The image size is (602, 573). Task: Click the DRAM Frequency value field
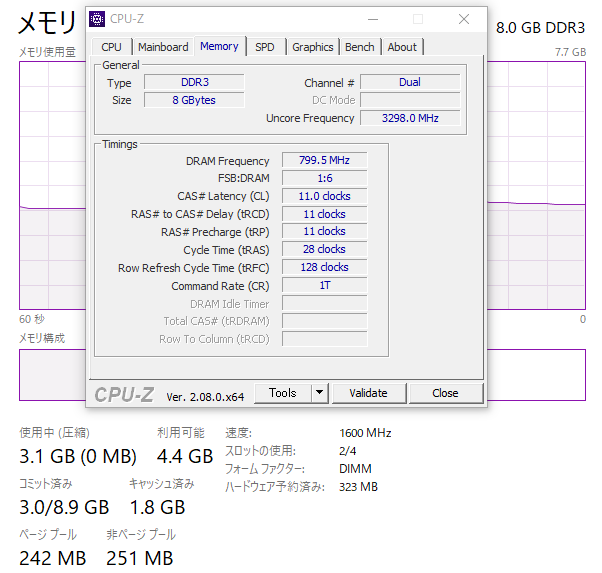coord(324,161)
